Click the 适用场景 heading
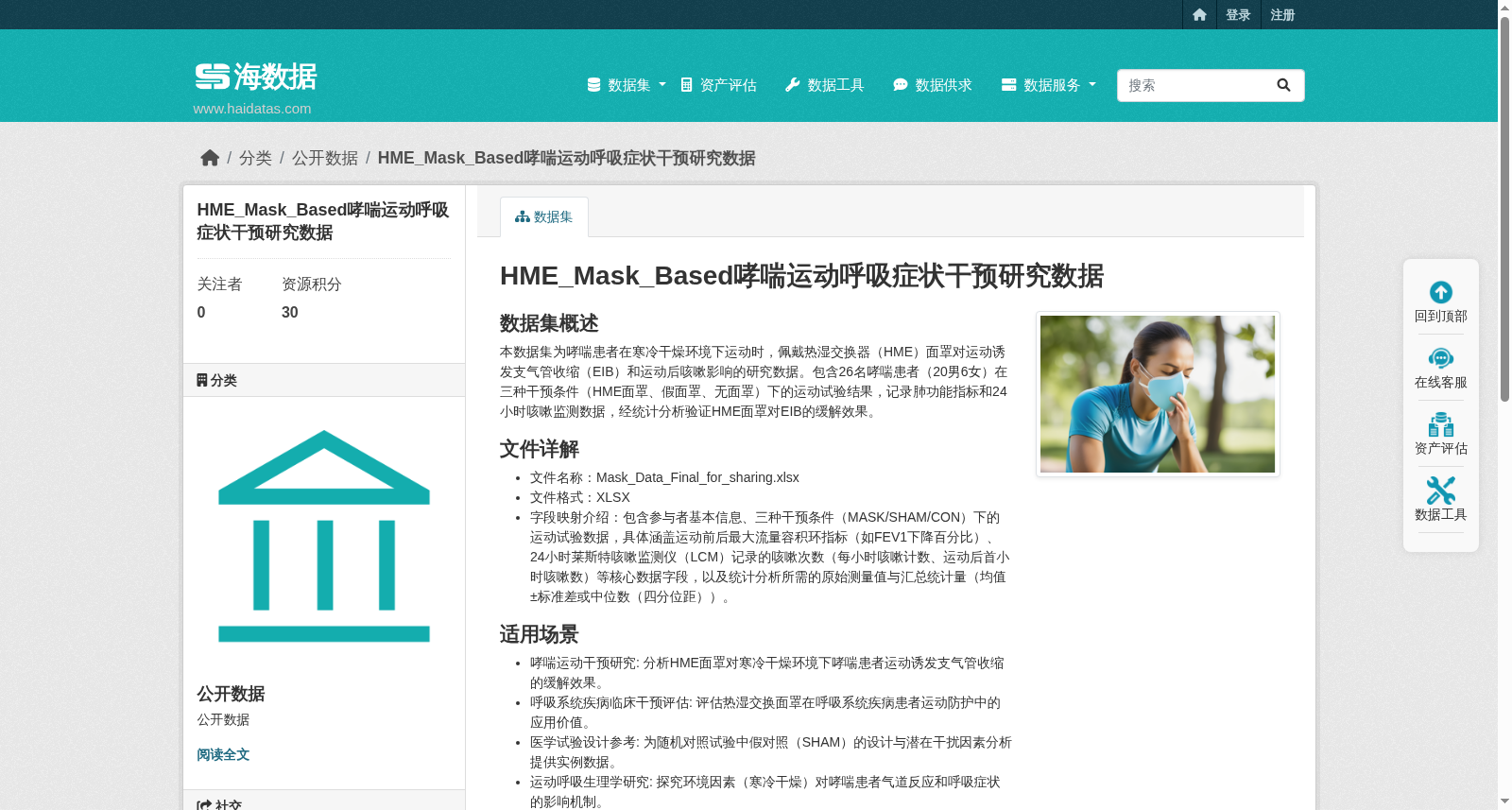Viewport: 1512px width, 810px height. click(x=540, y=634)
